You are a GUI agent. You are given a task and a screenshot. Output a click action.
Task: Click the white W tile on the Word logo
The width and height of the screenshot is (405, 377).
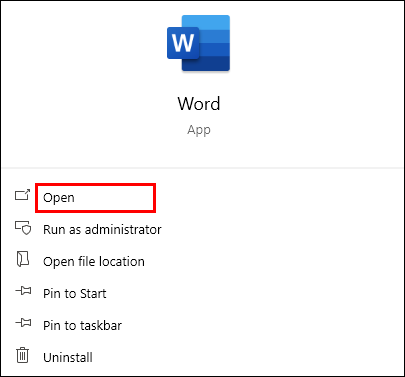coord(183,43)
